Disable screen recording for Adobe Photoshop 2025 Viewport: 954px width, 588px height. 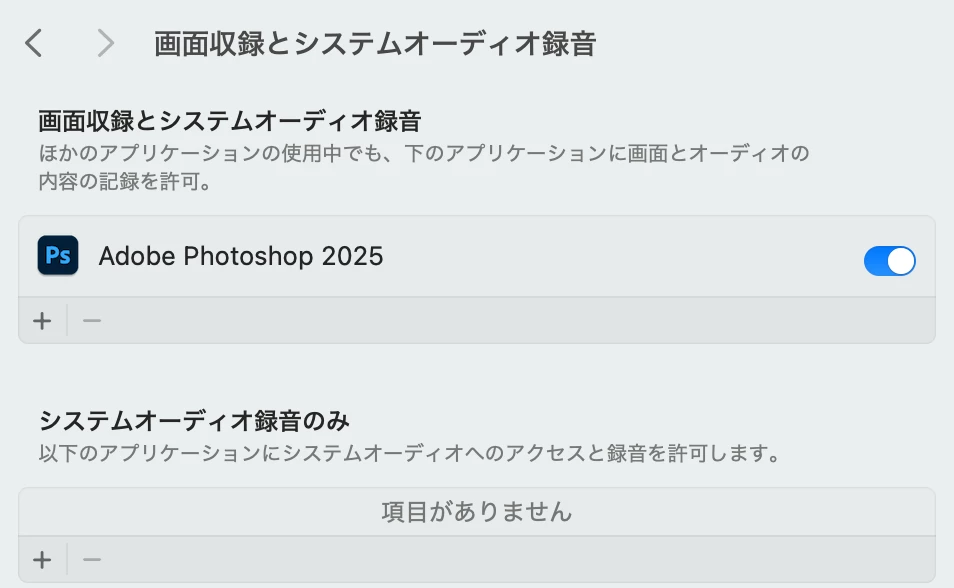890,261
